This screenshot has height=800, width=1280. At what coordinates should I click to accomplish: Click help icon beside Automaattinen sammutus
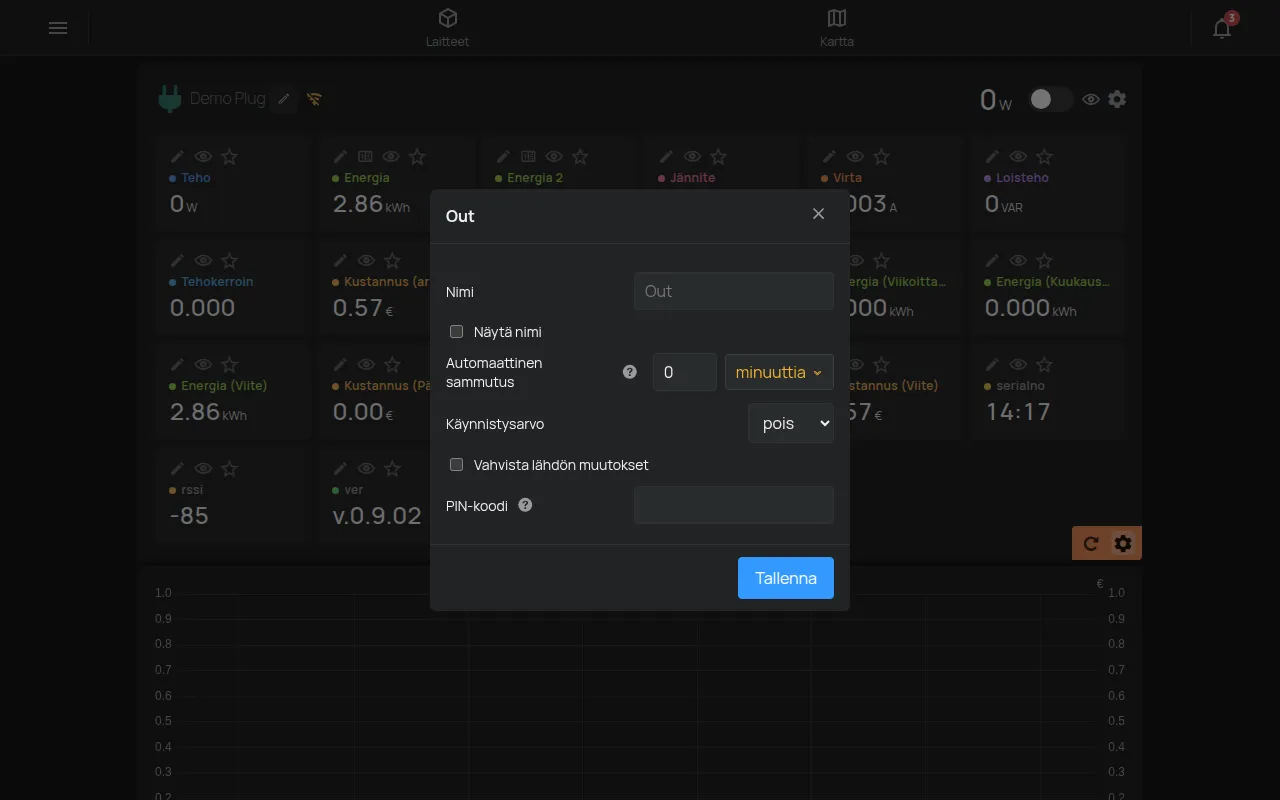point(629,372)
